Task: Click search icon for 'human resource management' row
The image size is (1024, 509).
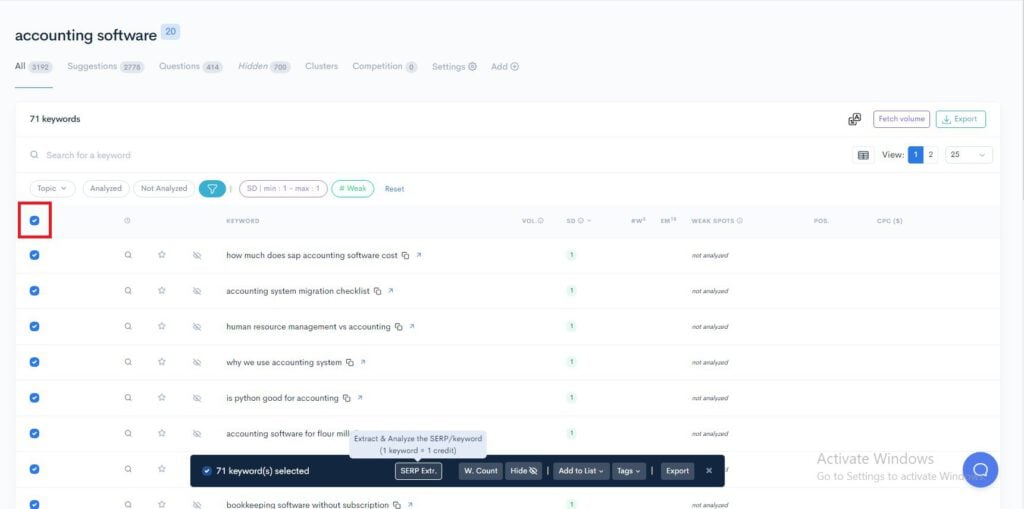Action: (128, 326)
